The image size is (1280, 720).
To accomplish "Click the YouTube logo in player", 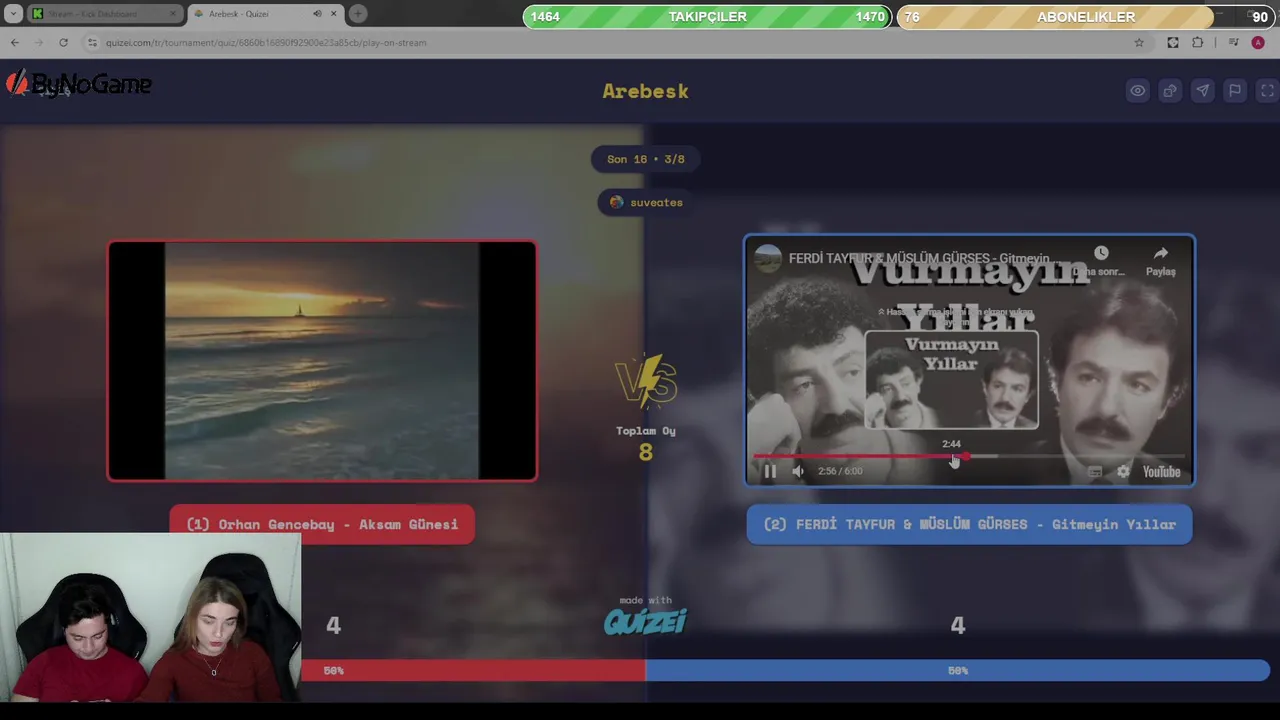I will tap(1162, 471).
